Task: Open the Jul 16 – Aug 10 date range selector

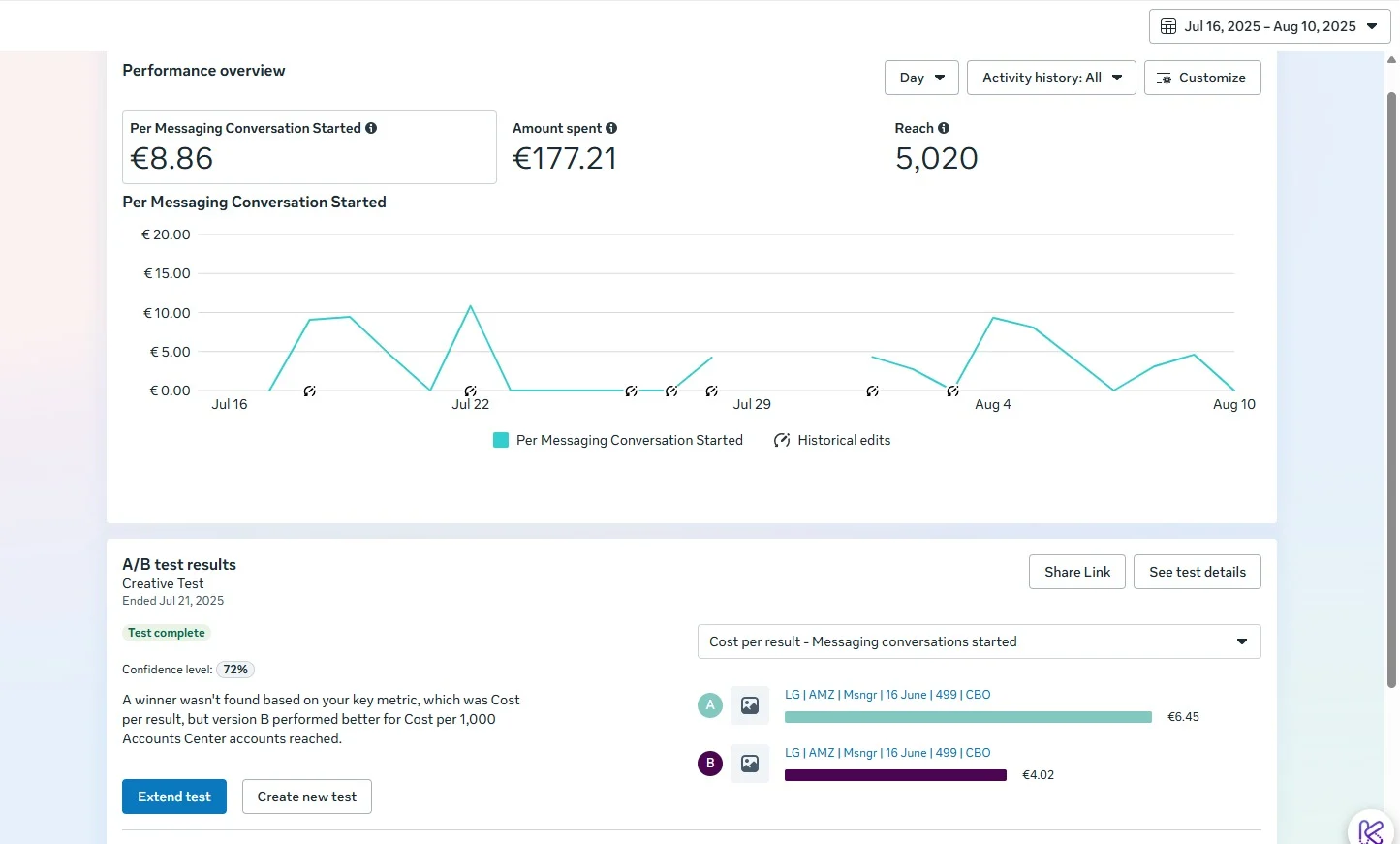Action: click(x=1269, y=26)
